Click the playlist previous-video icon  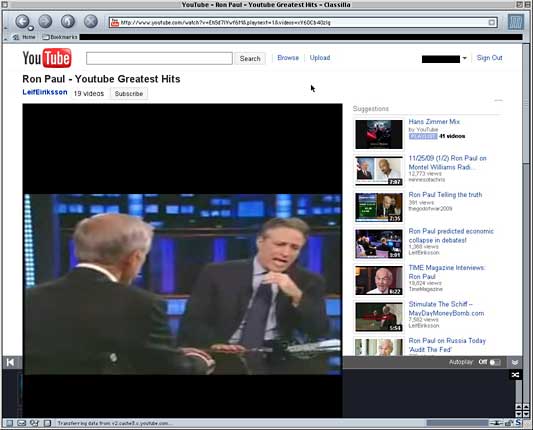pos(10,362)
